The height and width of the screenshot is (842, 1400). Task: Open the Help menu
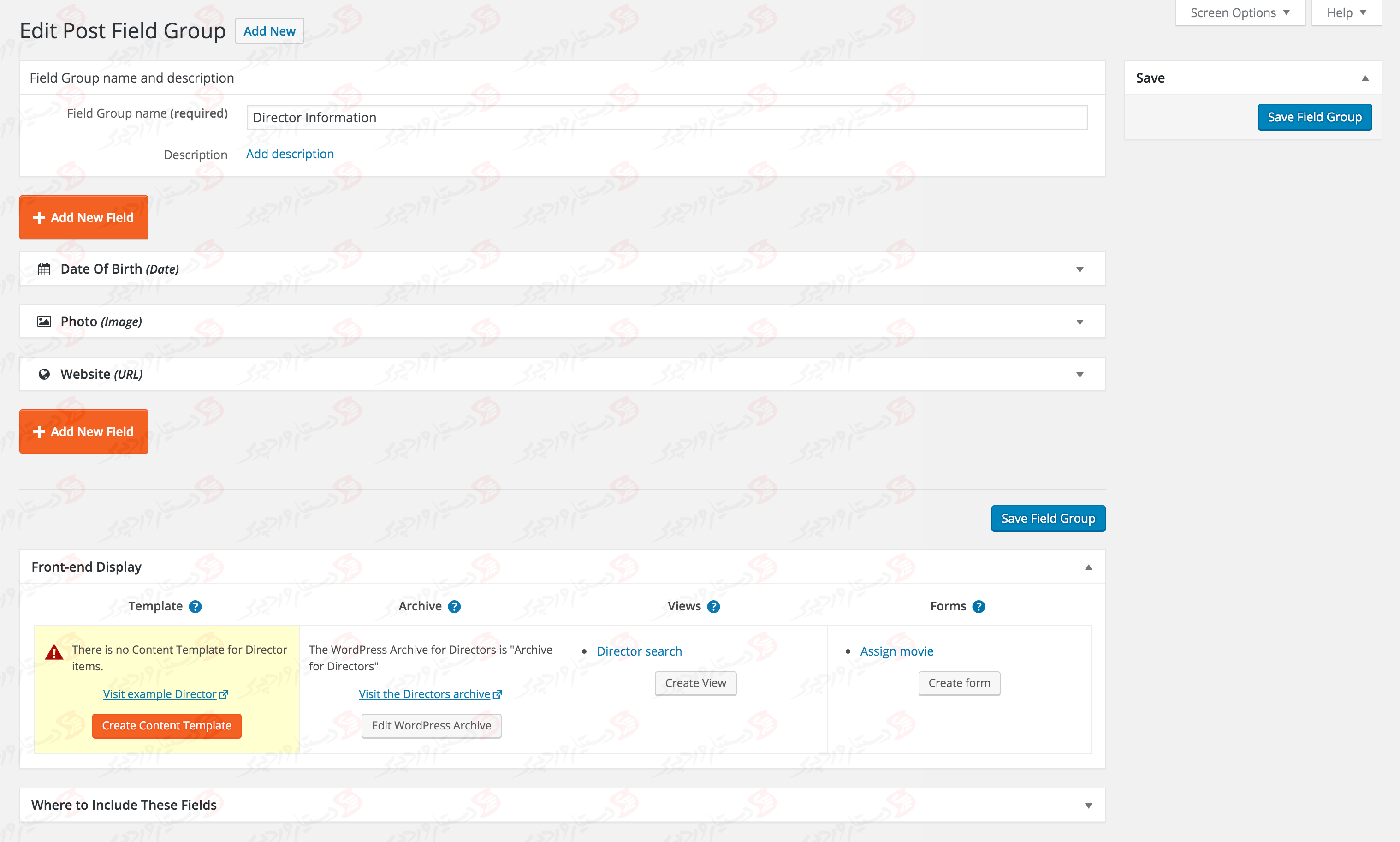[1346, 12]
